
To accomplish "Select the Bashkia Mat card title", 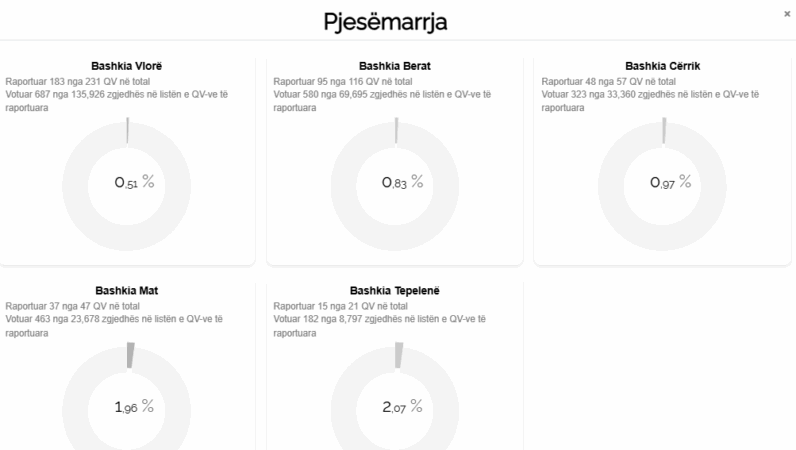I will click(127, 291).
